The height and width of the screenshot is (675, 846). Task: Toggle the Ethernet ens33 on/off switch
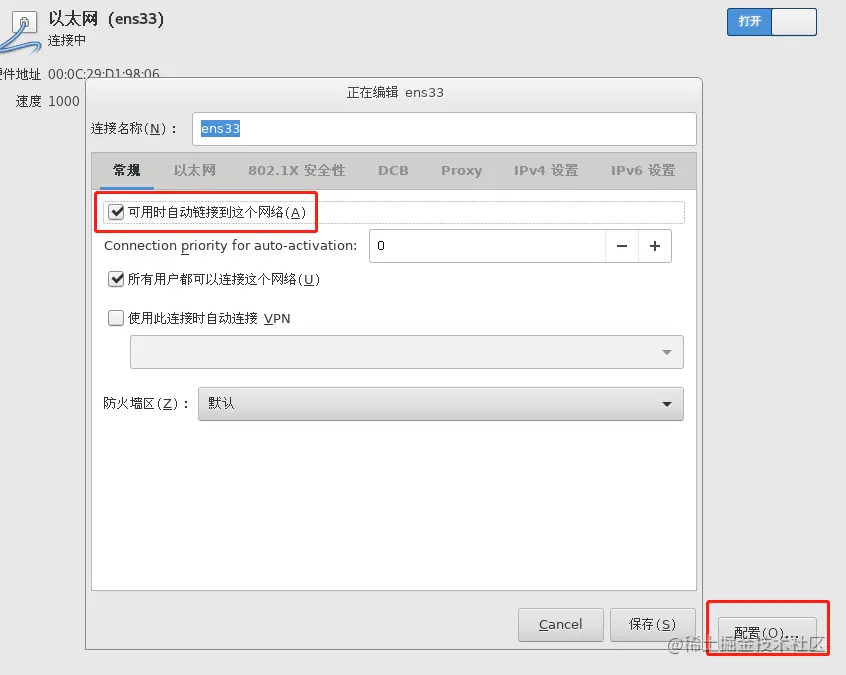772,22
